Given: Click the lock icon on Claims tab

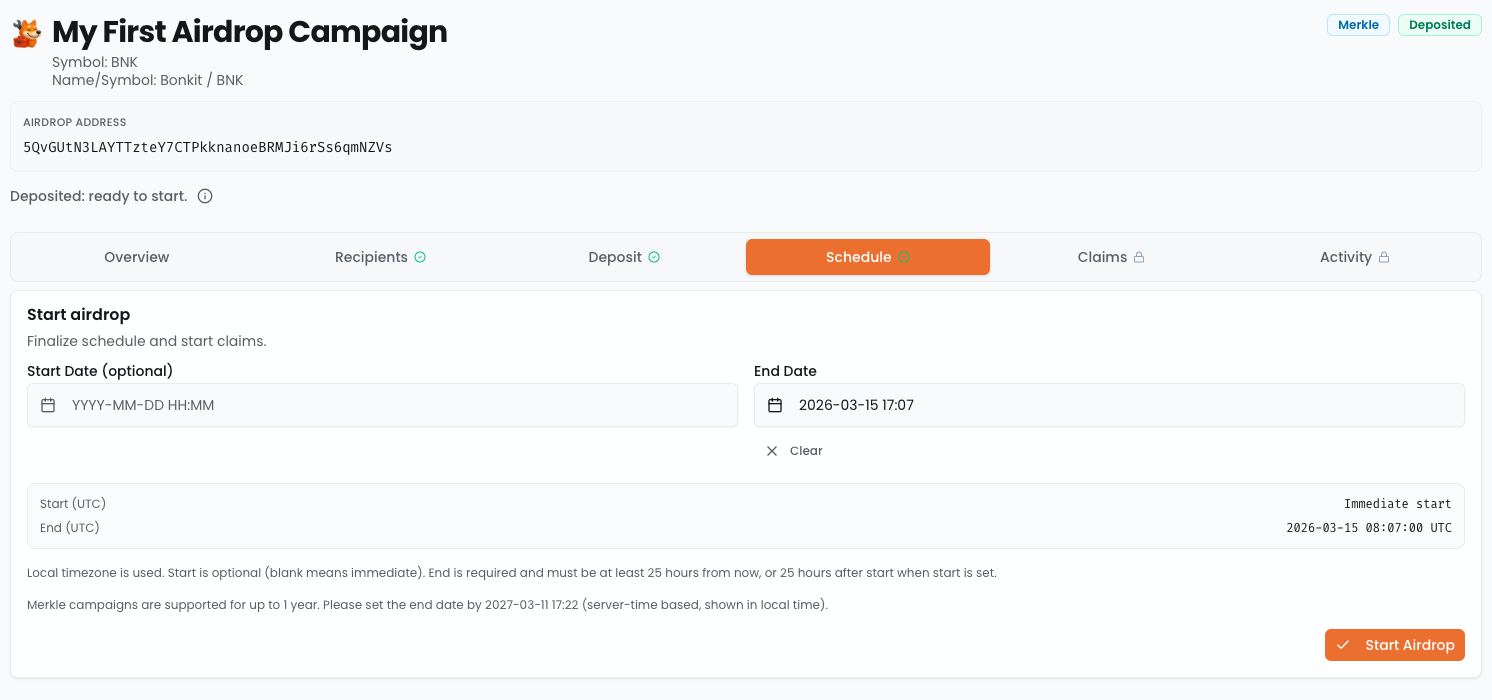Looking at the screenshot, I should 1139,257.
